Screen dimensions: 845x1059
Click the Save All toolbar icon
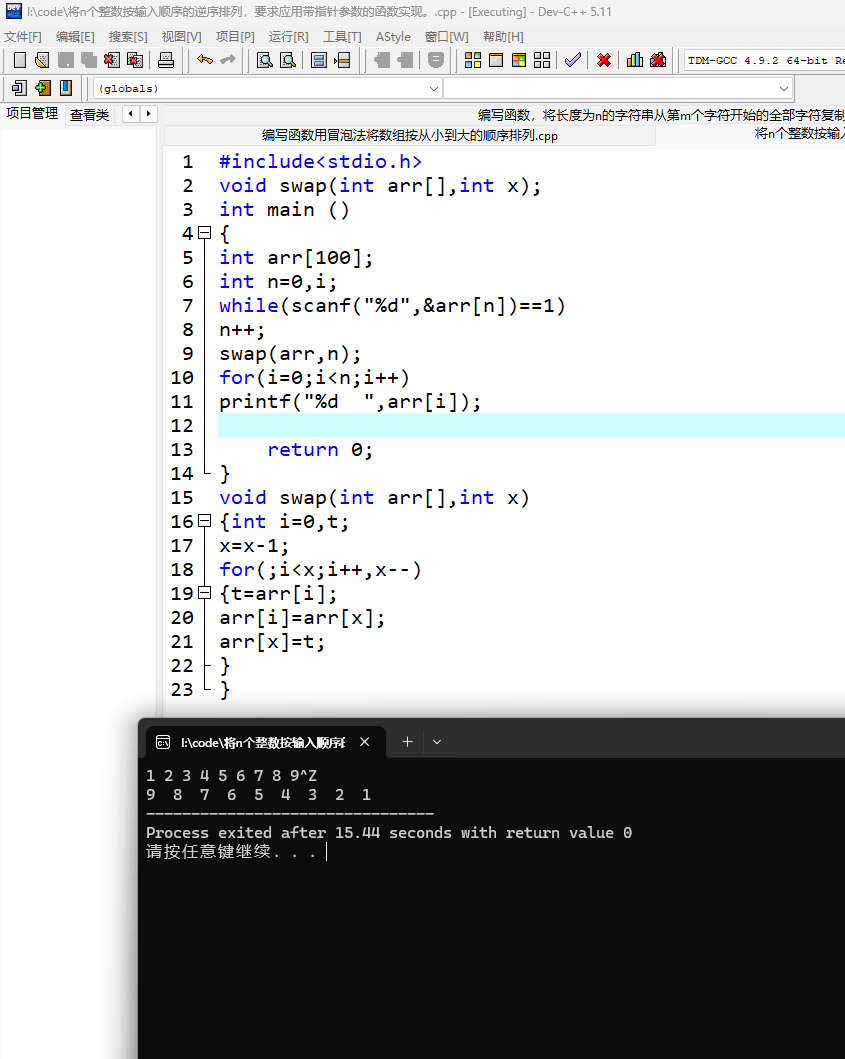88,60
